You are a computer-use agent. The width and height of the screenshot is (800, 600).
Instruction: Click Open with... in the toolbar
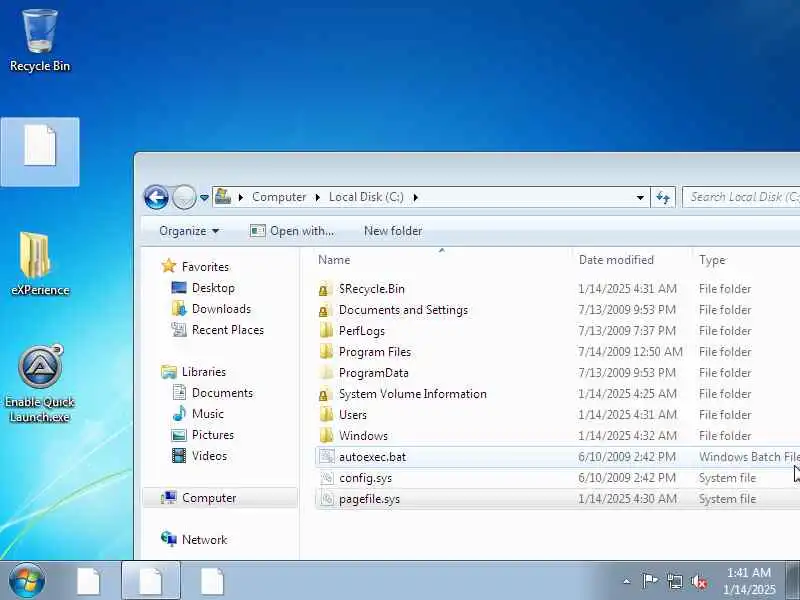pos(292,231)
